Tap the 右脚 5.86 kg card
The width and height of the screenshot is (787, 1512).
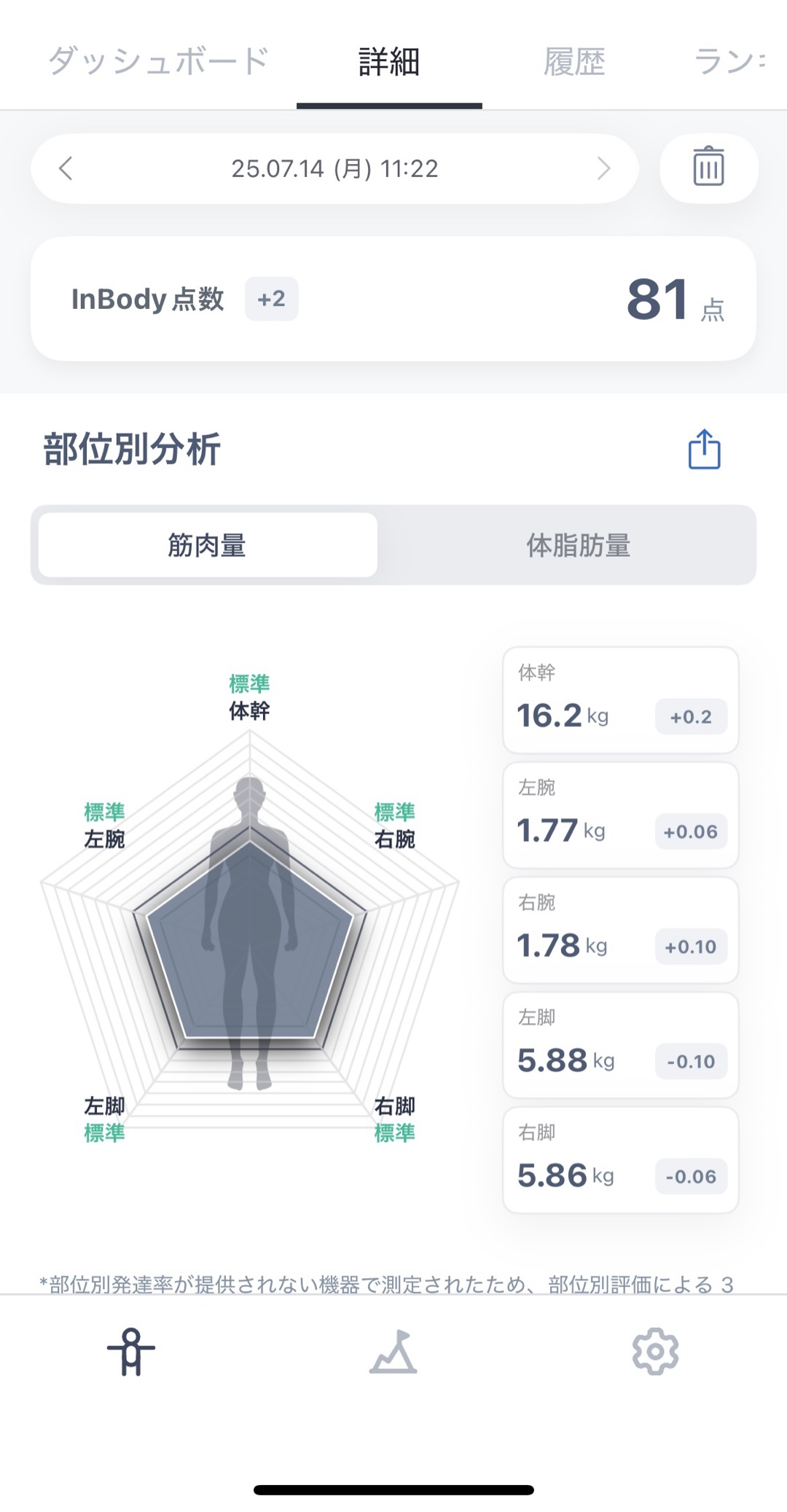coord(620,1160)
